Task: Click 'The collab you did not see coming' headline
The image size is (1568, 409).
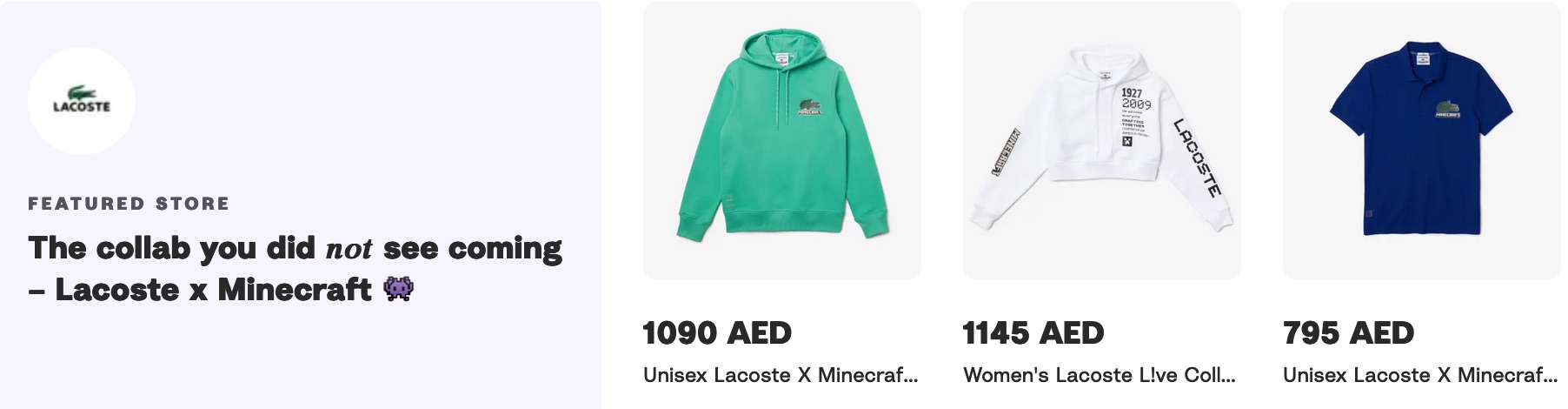Action: tap(296, 248)
